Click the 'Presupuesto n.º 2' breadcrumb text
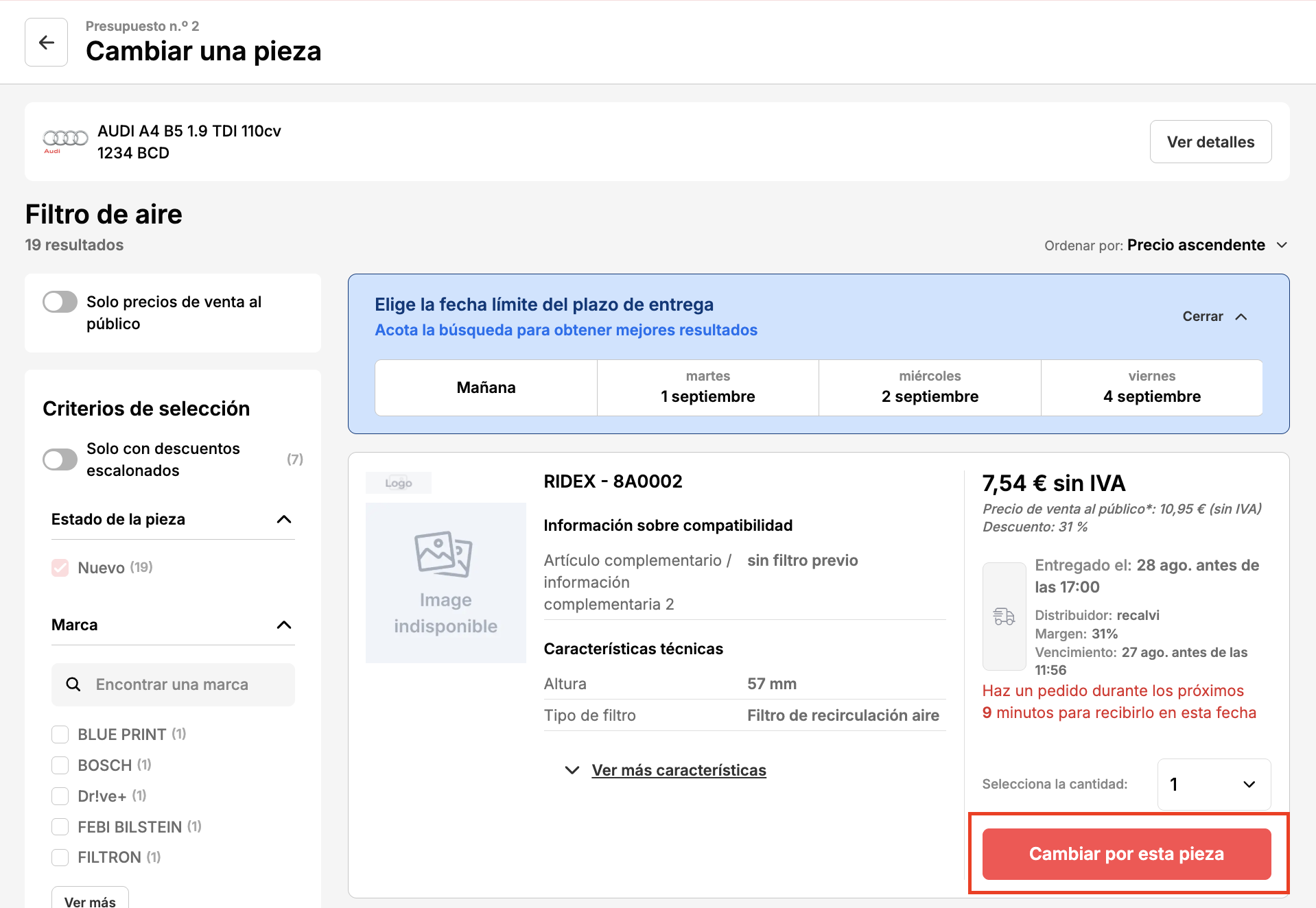Screen dimensions: 1316x908 [142, 26]
